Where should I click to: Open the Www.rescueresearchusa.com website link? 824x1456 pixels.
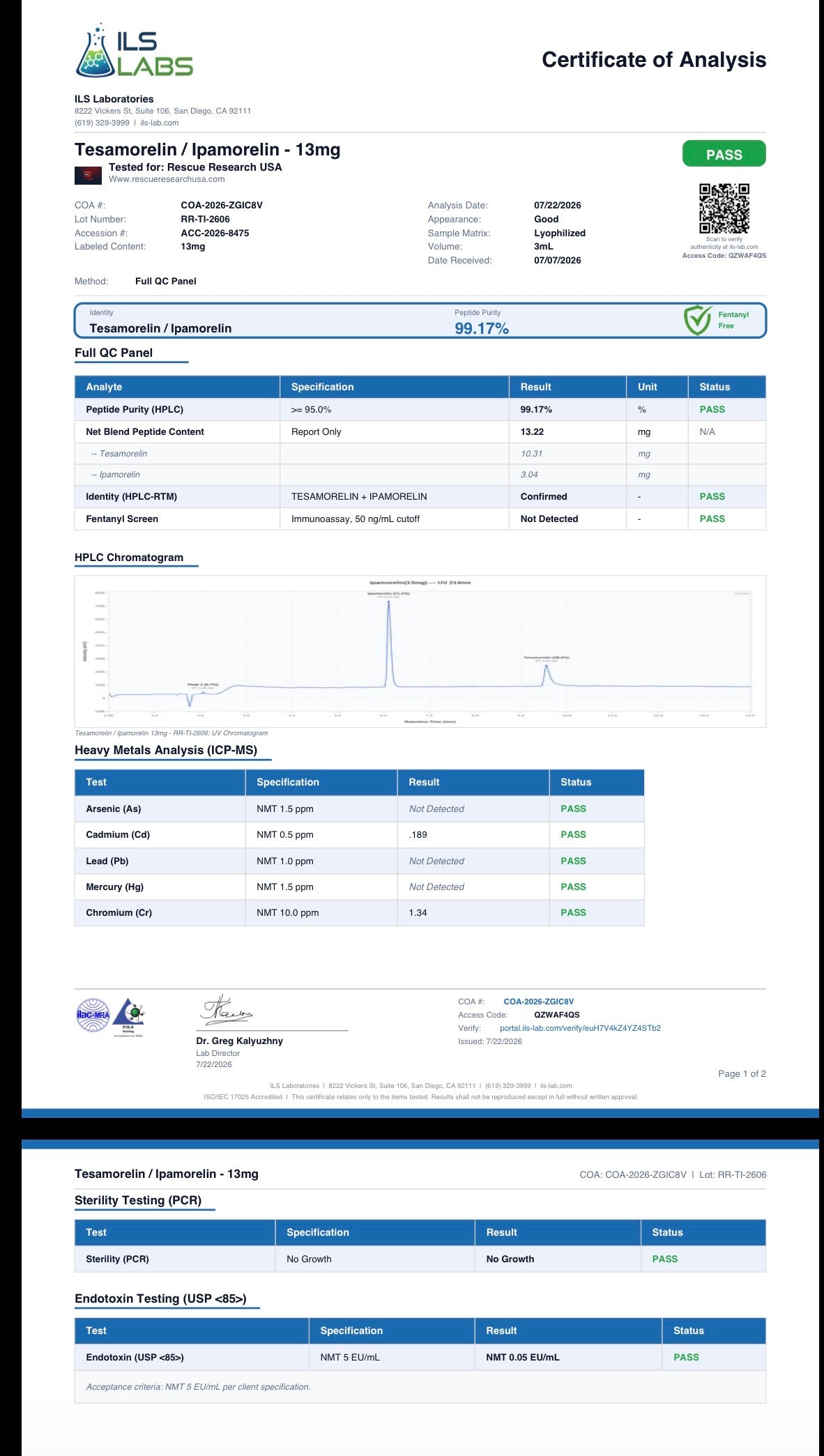[x=167, y=179]
